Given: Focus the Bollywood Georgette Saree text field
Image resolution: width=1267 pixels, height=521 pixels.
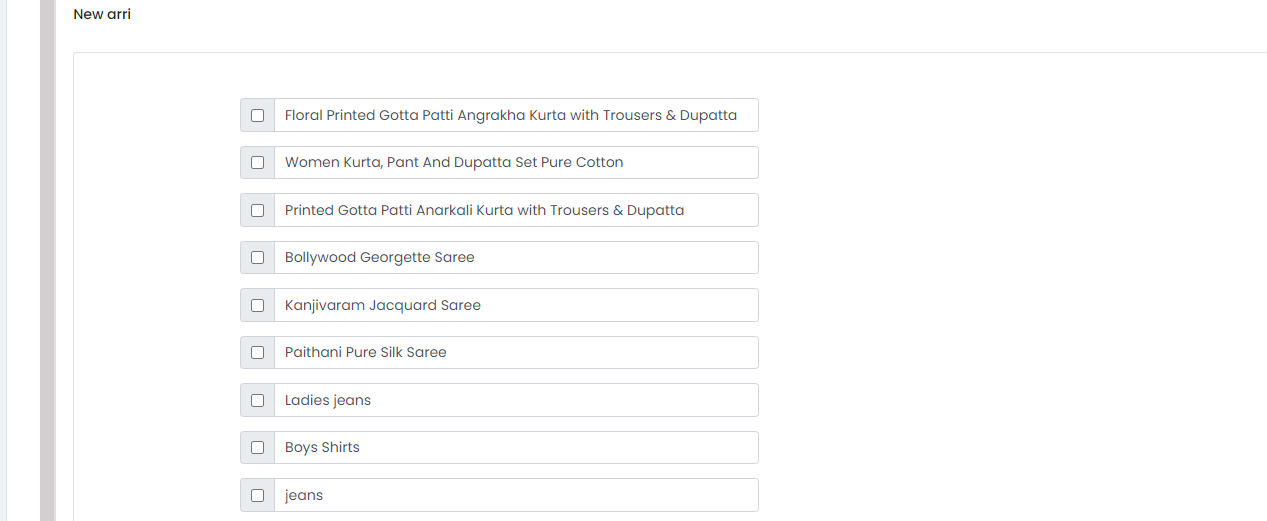Looking at the screenshot, I should 516,257.
